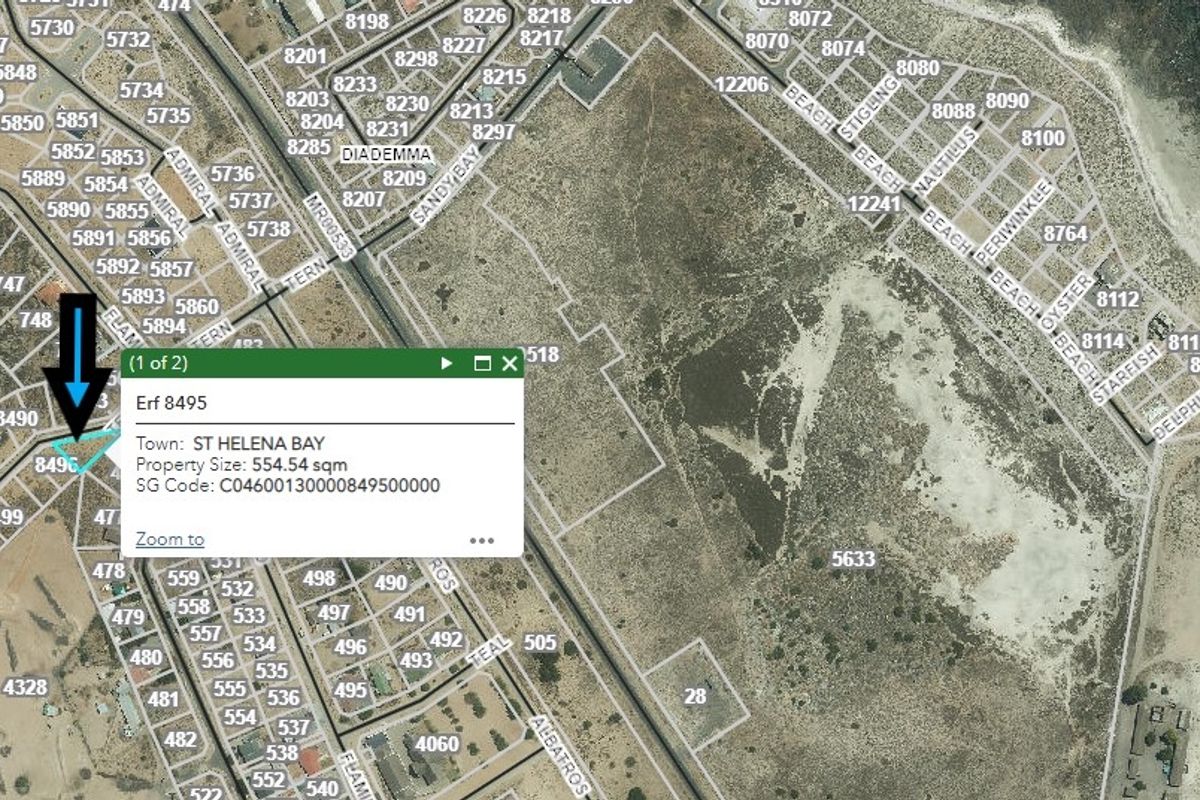Click parcel label 12206
This screenshot has height=800, width=1200.
click(x=742, y=85)
